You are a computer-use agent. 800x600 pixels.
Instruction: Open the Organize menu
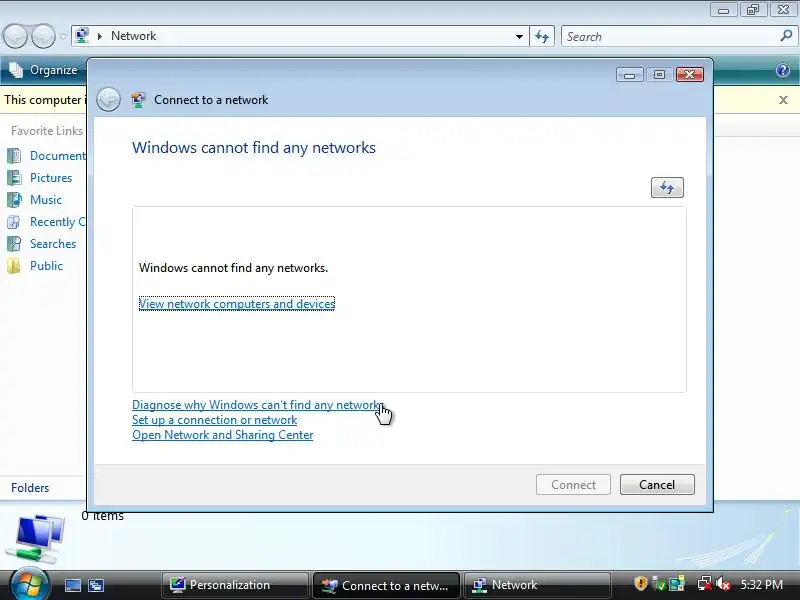pyautogui.click(x=45, y=70)
